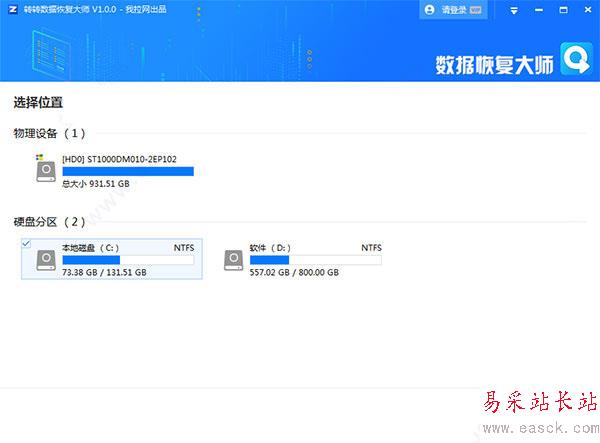Click the 数据恢复大师 magnifier logo icon
The height and width of the screenshot is (443, 600).
[576, 59]
